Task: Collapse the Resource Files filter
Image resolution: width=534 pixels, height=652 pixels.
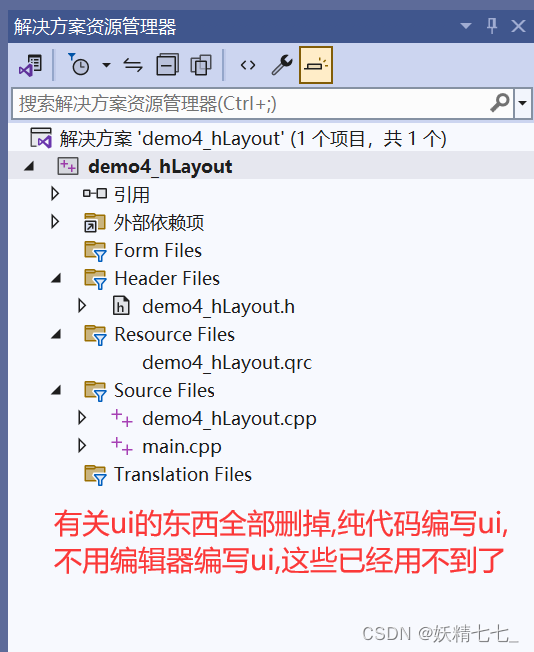Action: pos(57,334)
